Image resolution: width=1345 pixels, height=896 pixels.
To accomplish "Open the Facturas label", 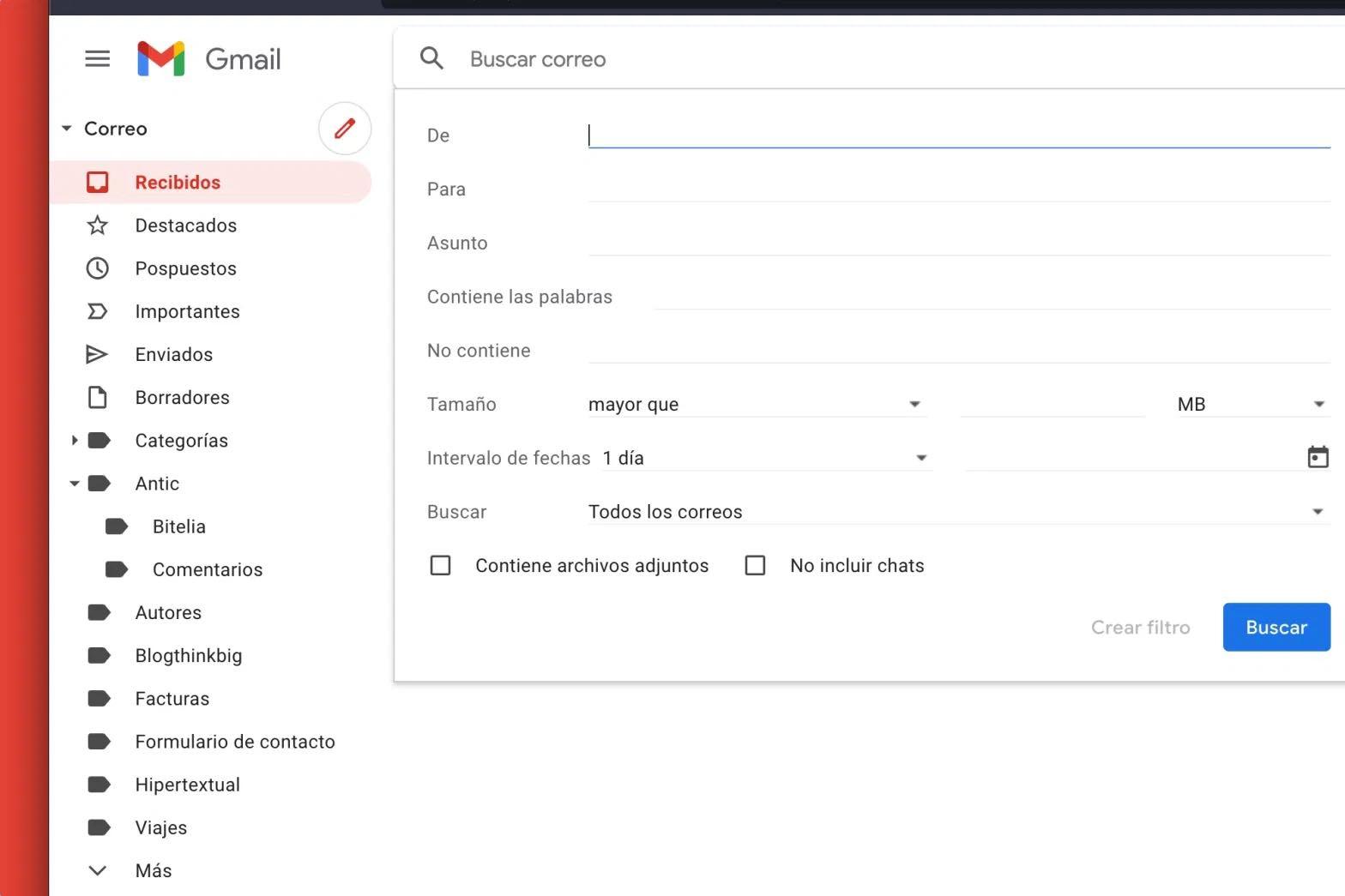I will tap(172, 698).
